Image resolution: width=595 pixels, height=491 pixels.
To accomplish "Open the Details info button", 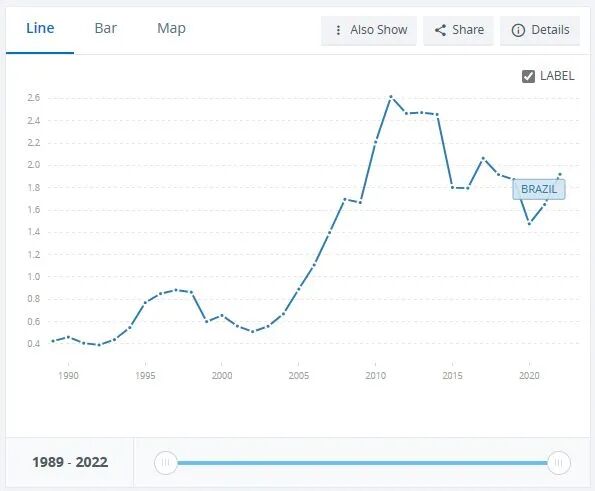I will [540, 30].
